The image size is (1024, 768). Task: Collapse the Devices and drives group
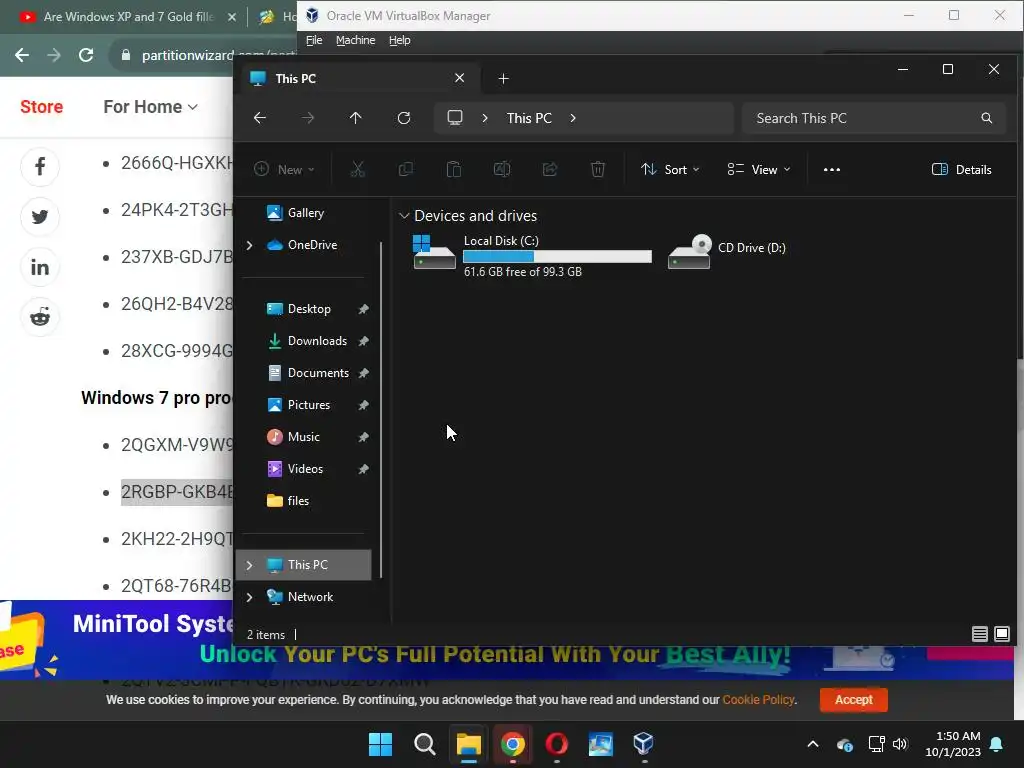coord(404,216)
